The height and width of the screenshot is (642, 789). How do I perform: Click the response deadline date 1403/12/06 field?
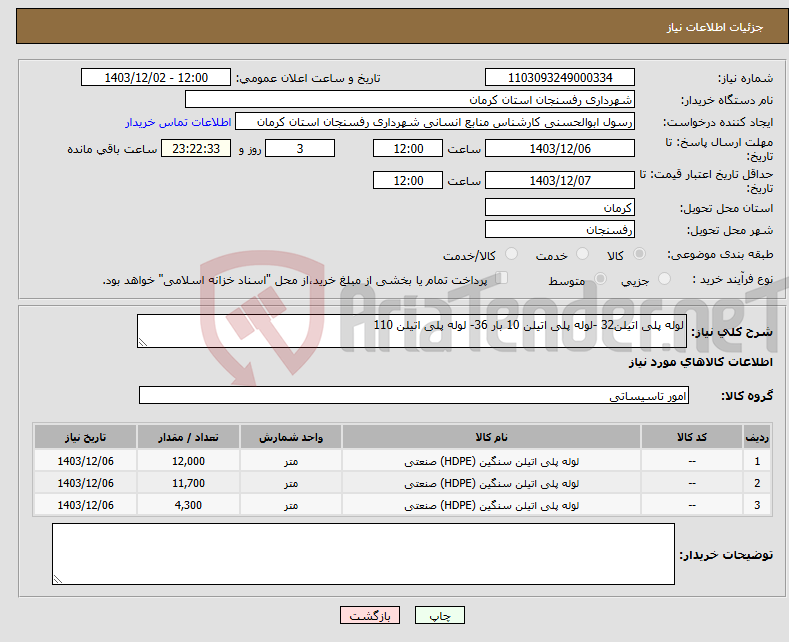coord(560,148)
